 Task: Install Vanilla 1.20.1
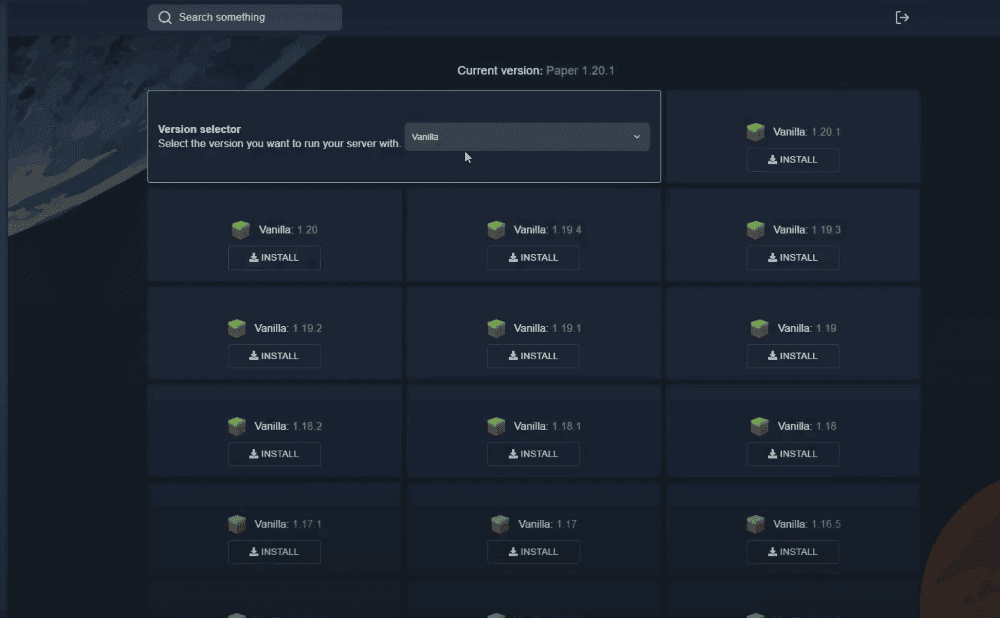point(792,160)
